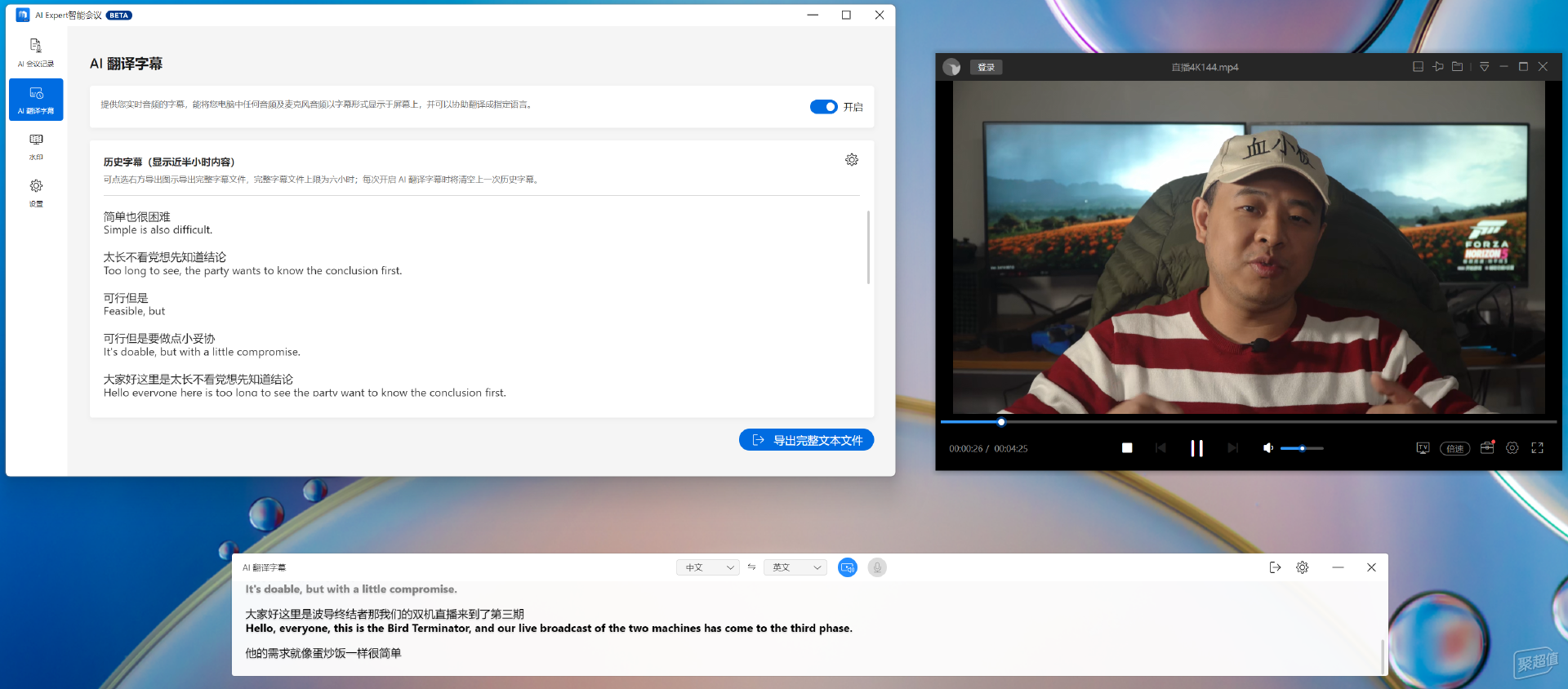Click the history subtitle list scrollbar
The height and width of the screenshot is (689, 1568).
click(868, 247)
